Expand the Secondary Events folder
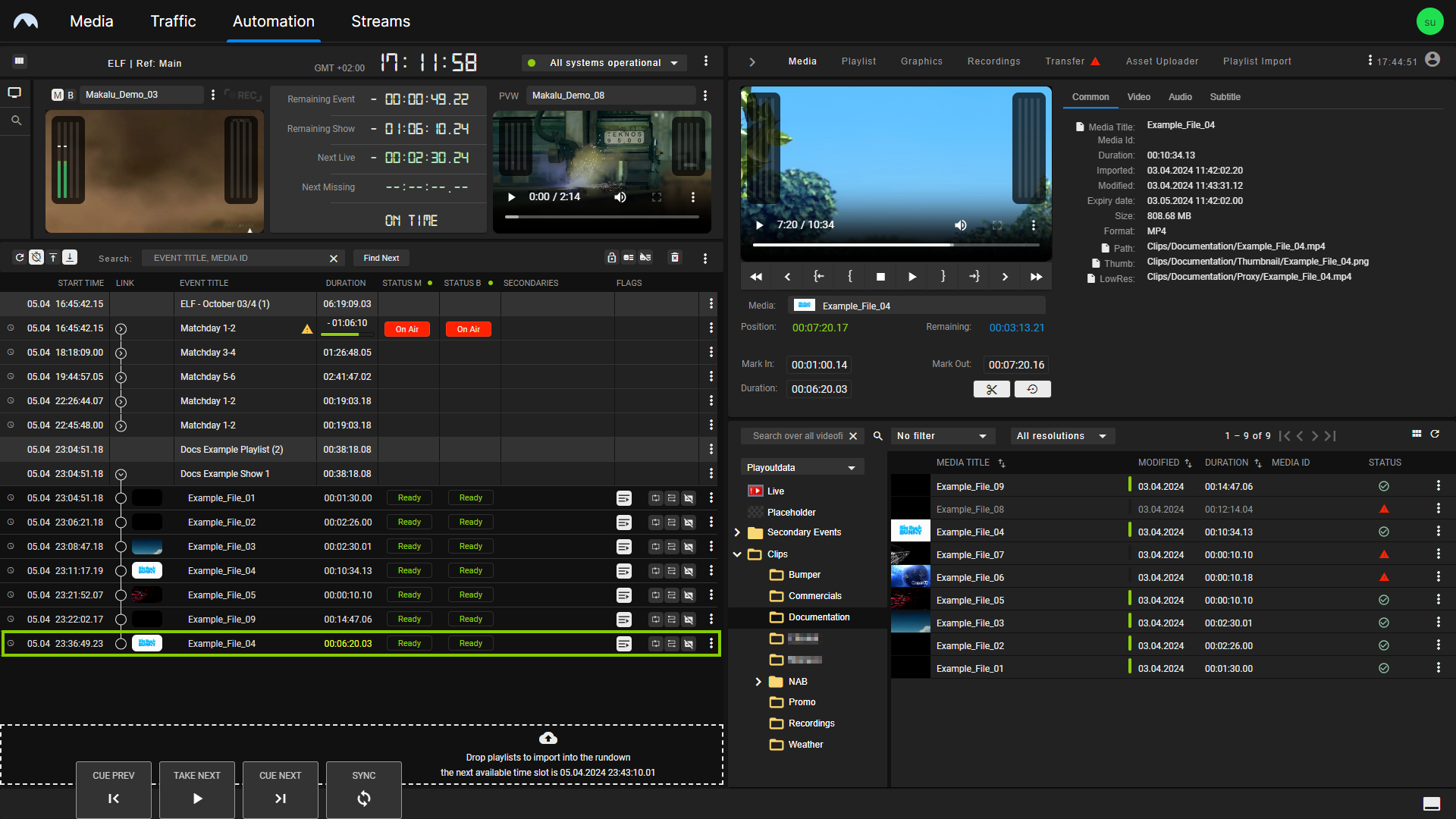Screen dimensions: 1456x819 [x=737, y=532]
